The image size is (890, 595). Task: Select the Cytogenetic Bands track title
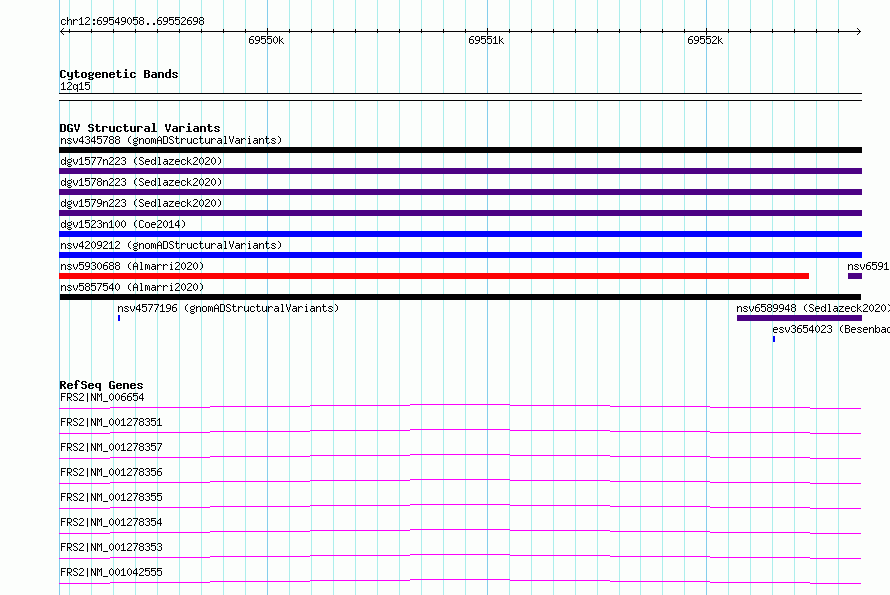click(119, 74)
